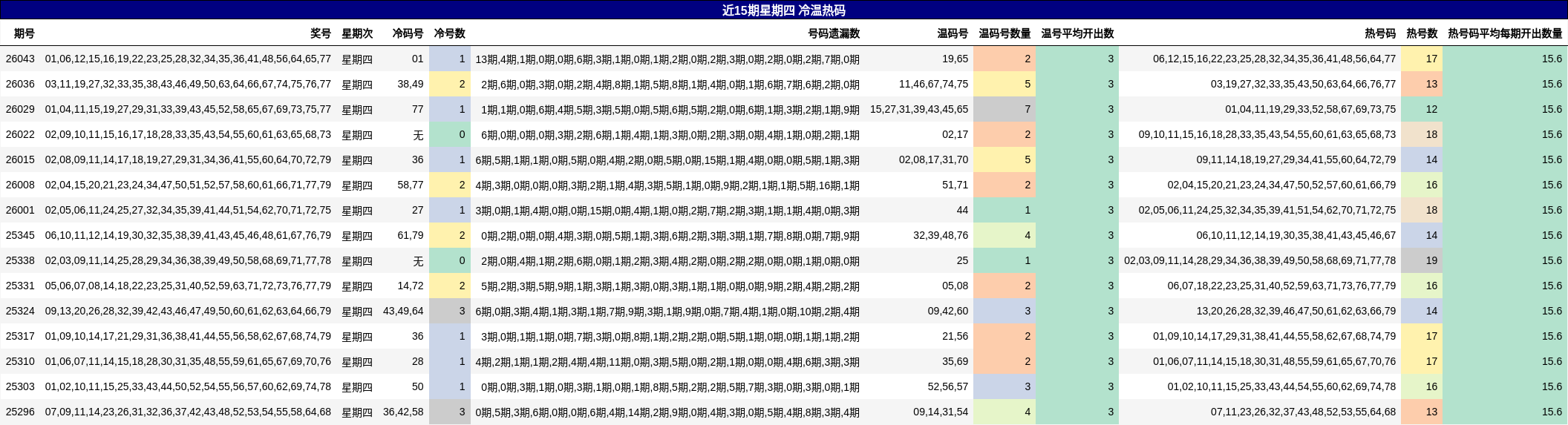Click the '星期四' cell in row 25310
1568x425 pixels.
[x=357, y=361]
